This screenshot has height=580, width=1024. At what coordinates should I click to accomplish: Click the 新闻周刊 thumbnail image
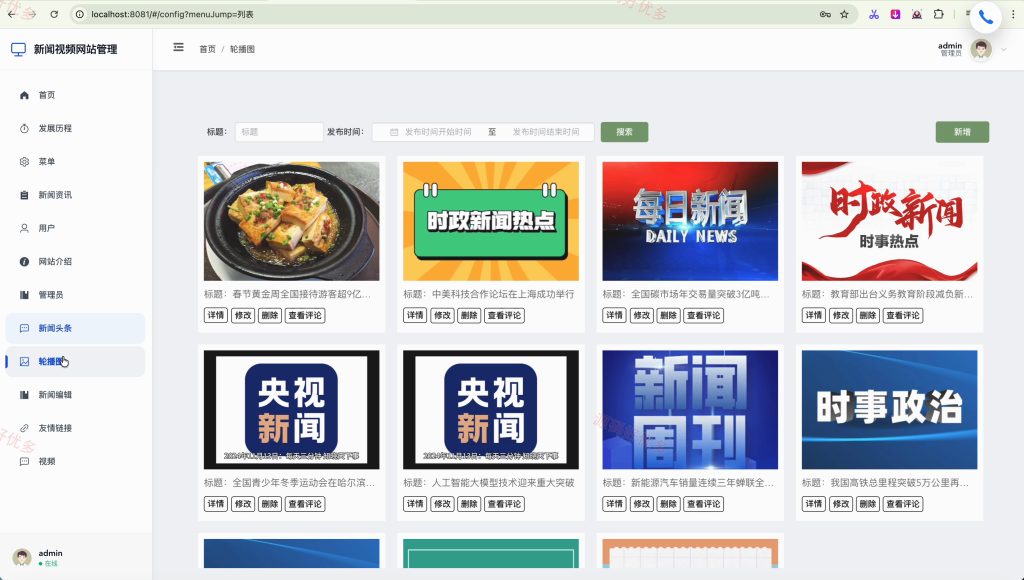click(690, 410)
